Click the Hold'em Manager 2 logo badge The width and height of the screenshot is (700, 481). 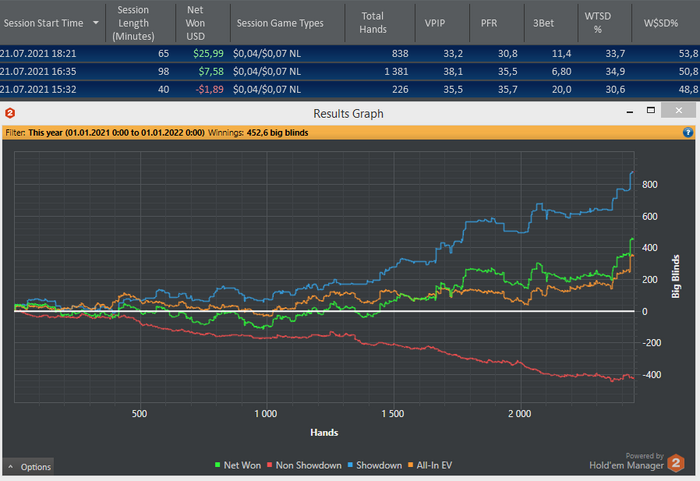(676, 463)
